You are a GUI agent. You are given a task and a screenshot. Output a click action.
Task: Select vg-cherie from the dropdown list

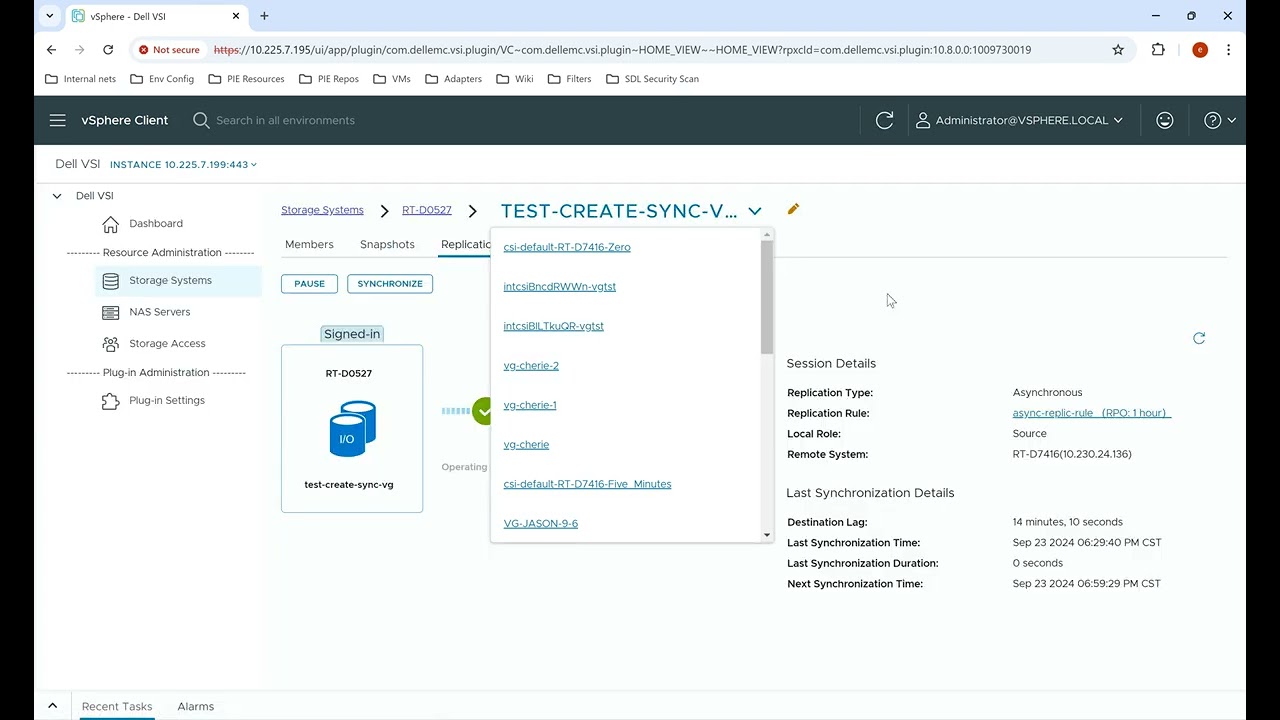526,444
